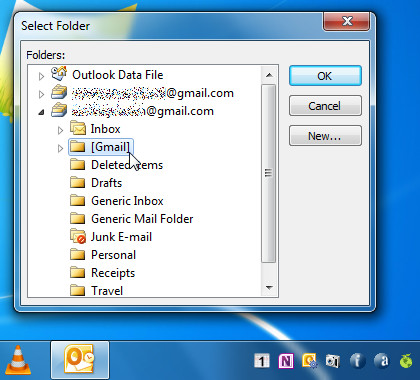The height and width of the screenshot is (380, 420).
Task: Select the 'Travel' folder name
Action: click(107, 291)
